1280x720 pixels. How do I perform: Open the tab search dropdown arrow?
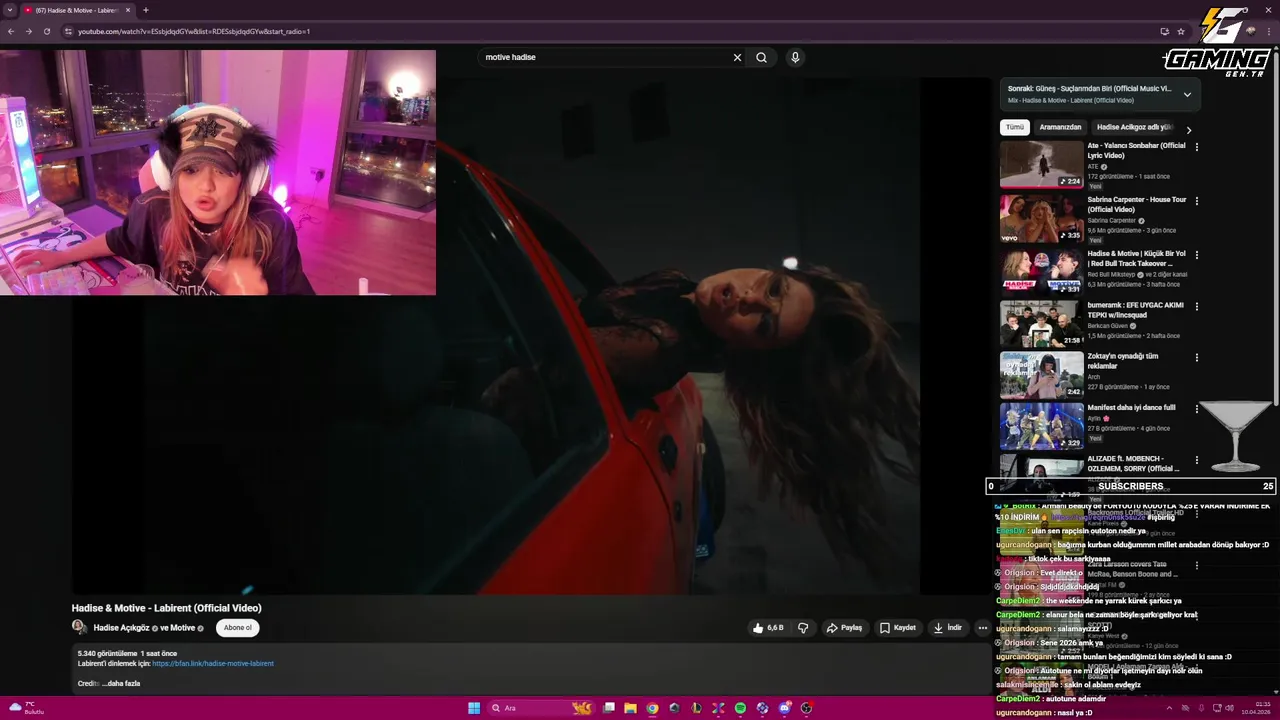(10, 10)
